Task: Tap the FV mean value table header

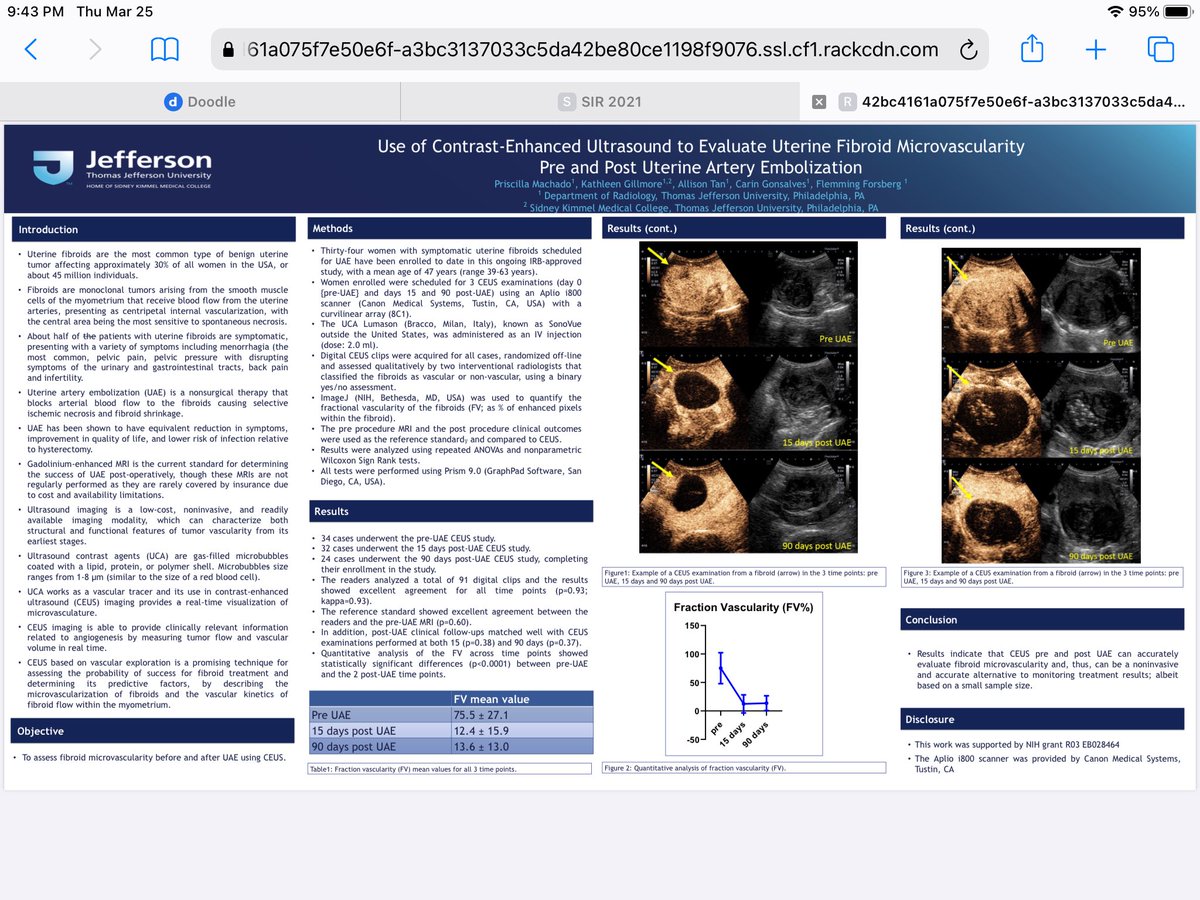Action: (522, 699)
